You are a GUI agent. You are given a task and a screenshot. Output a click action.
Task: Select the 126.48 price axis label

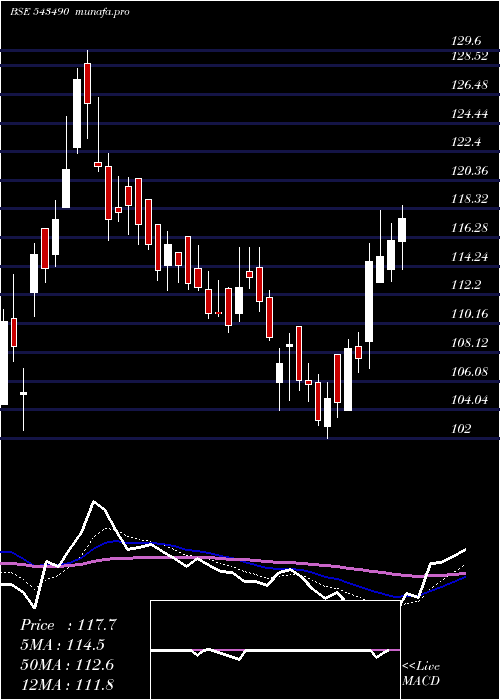pyautogui.click(x=470, y=85)
